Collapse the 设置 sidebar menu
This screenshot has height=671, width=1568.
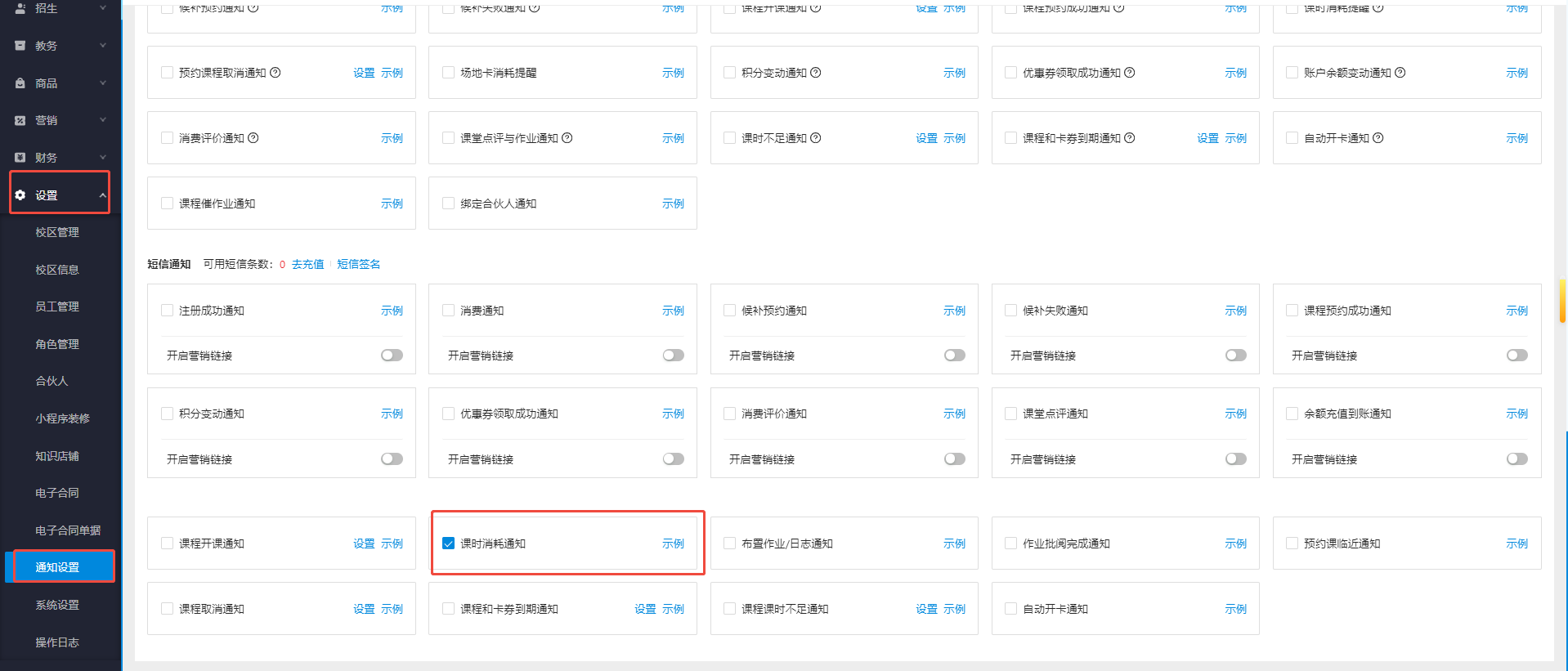[x=103, y=195]
